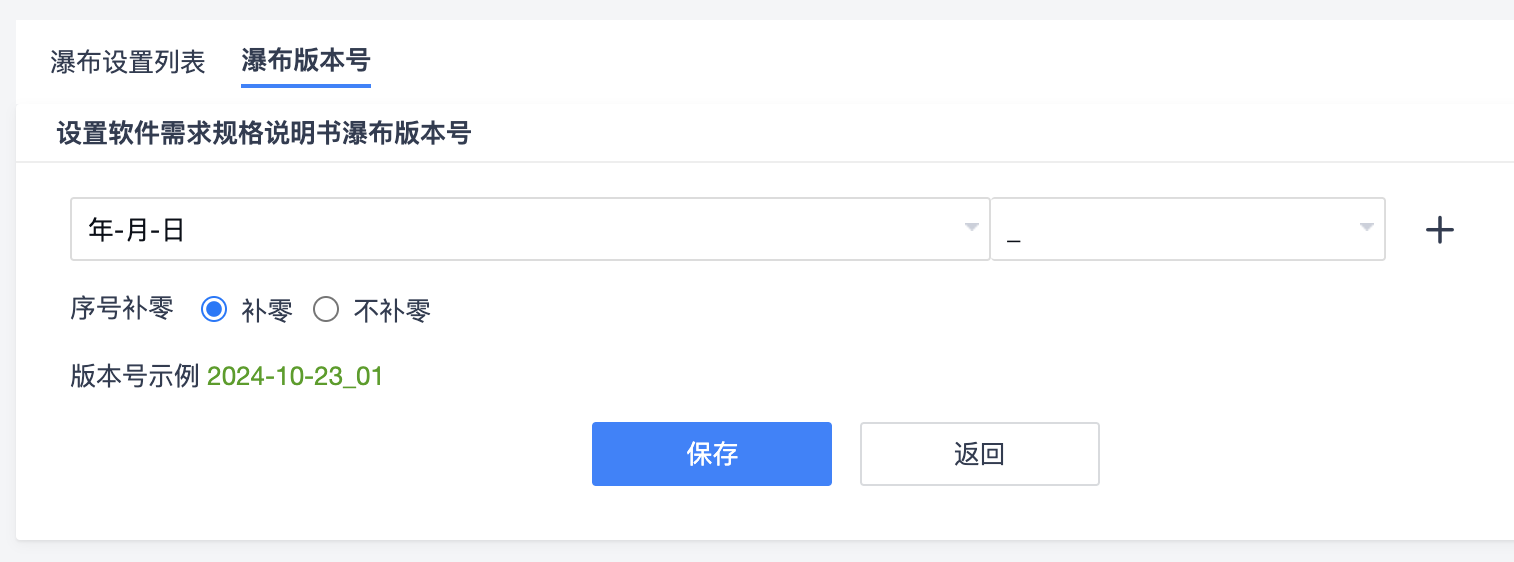Click the green 2024-10-23_01 example version
The width and height of the screenshot is (1514, 562).
pos(295,377)
